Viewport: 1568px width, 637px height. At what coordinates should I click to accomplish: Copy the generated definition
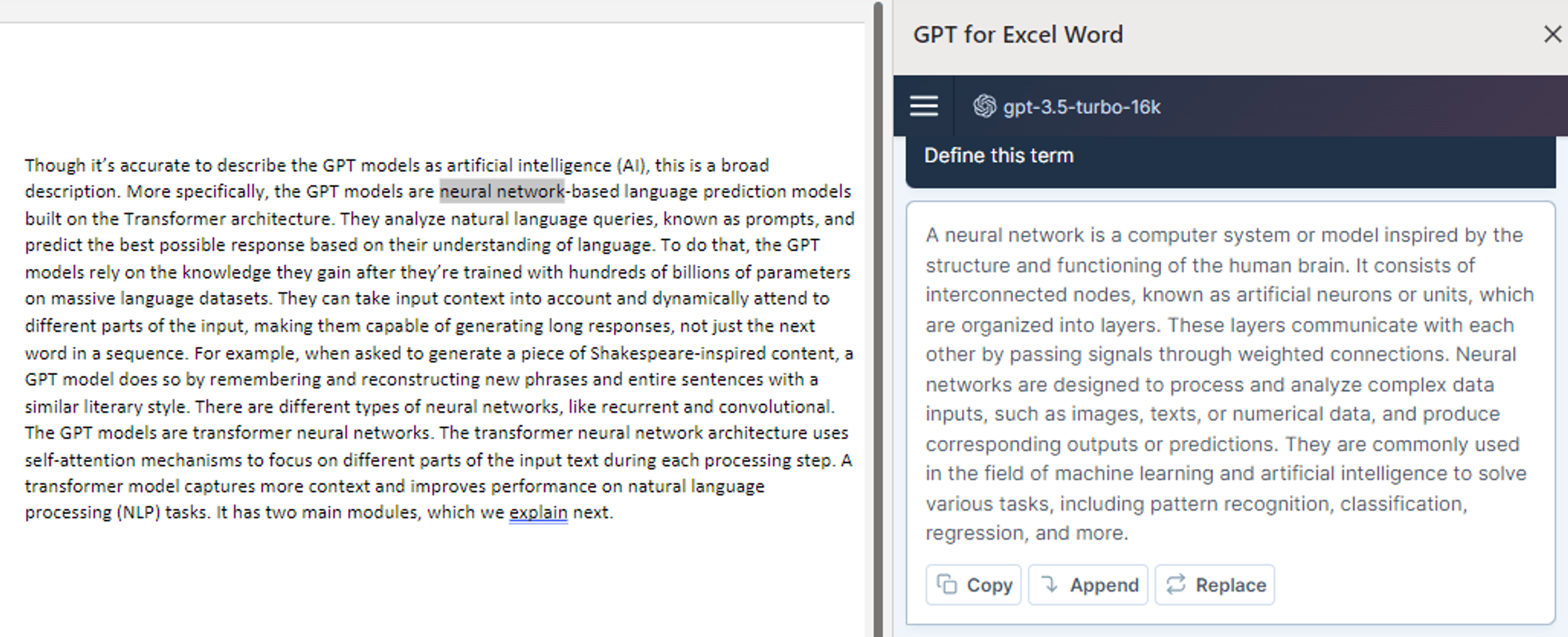973,584
